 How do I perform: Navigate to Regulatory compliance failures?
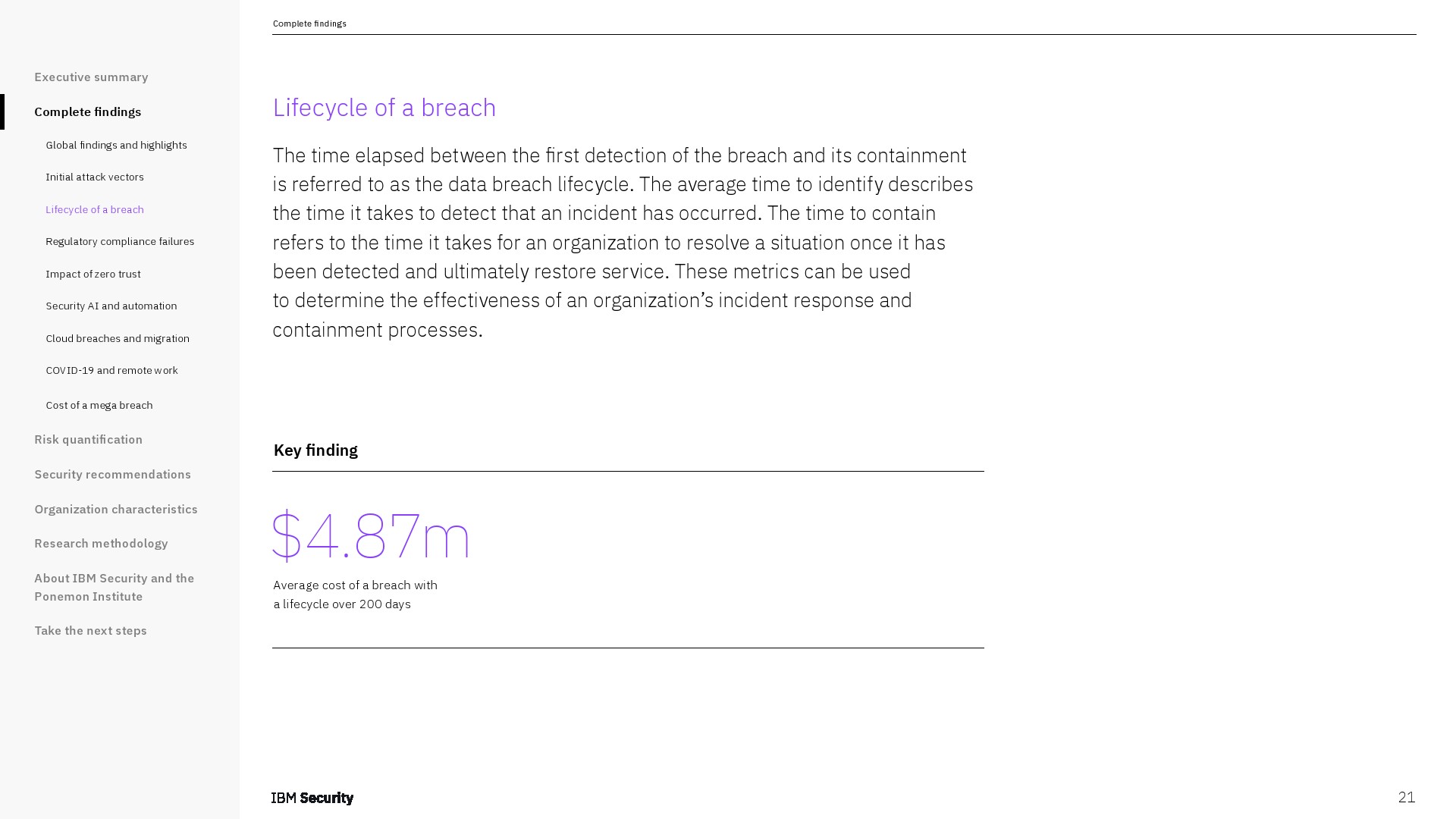(120, 241)
